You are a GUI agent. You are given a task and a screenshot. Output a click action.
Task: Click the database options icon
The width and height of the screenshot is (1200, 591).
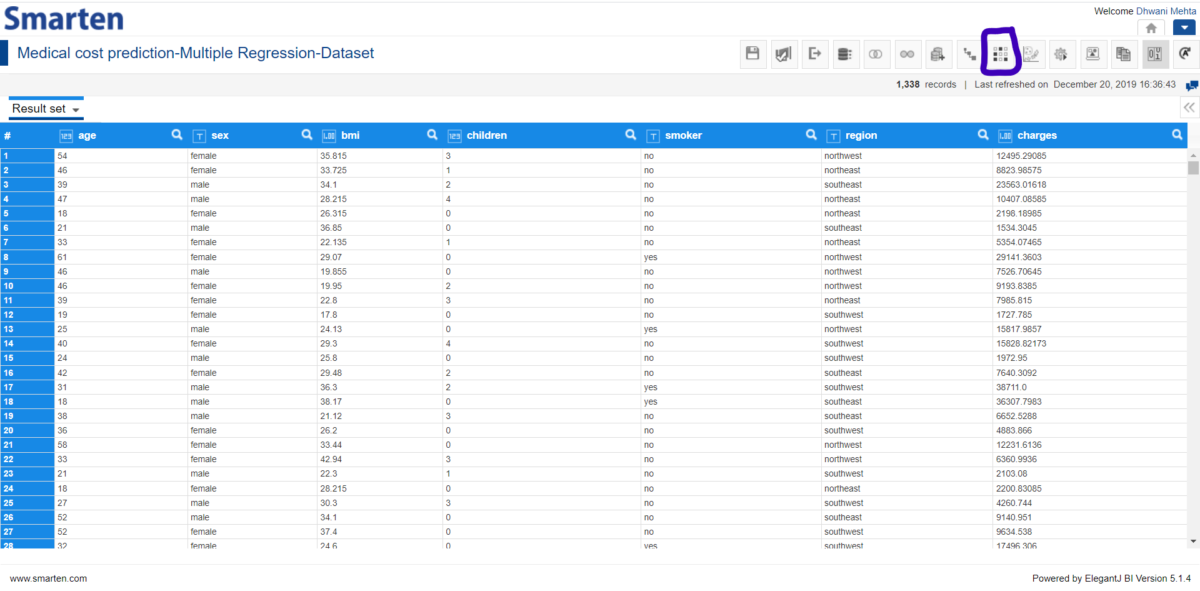click(845, 54)
